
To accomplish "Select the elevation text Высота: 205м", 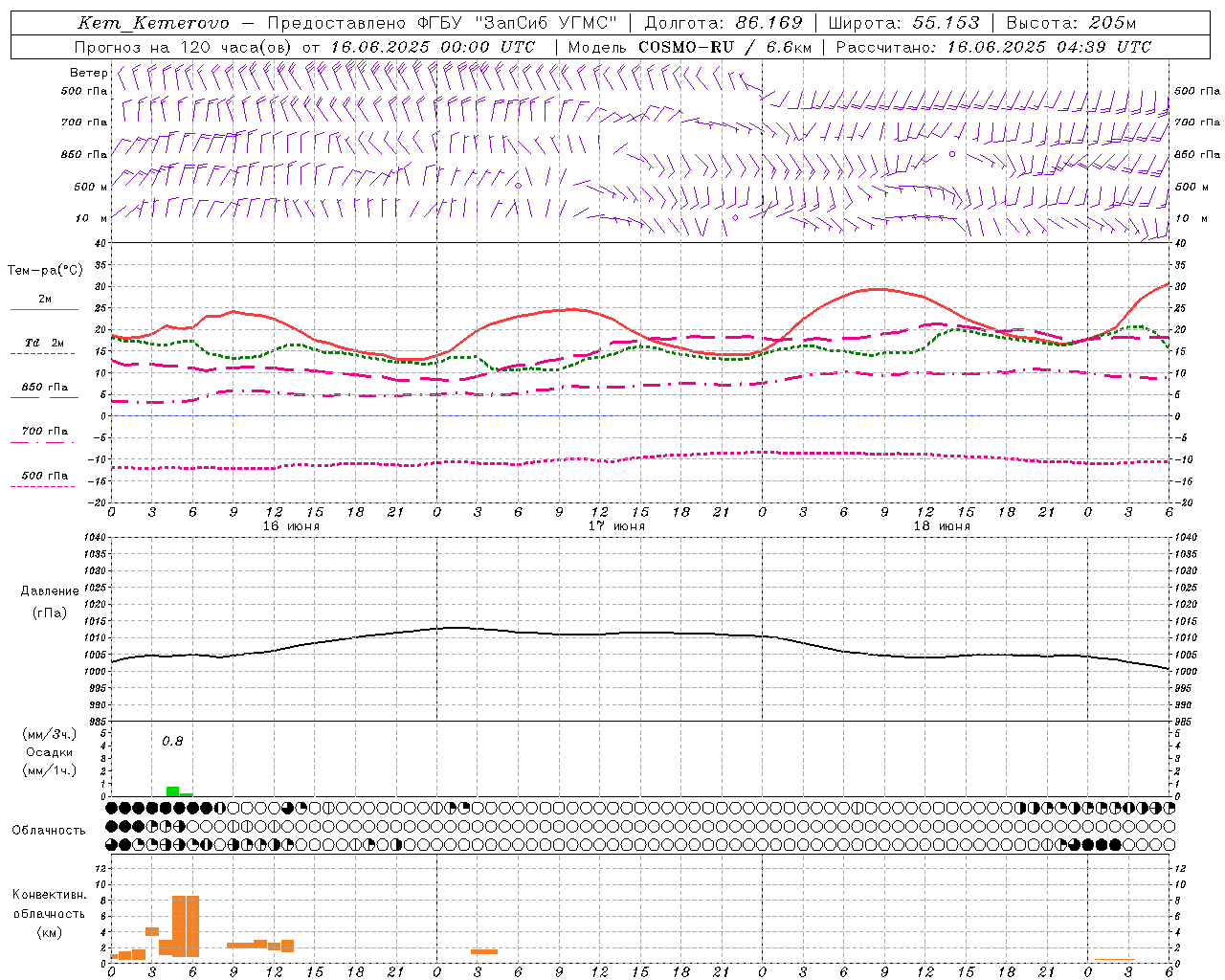I will point(1071,24).
